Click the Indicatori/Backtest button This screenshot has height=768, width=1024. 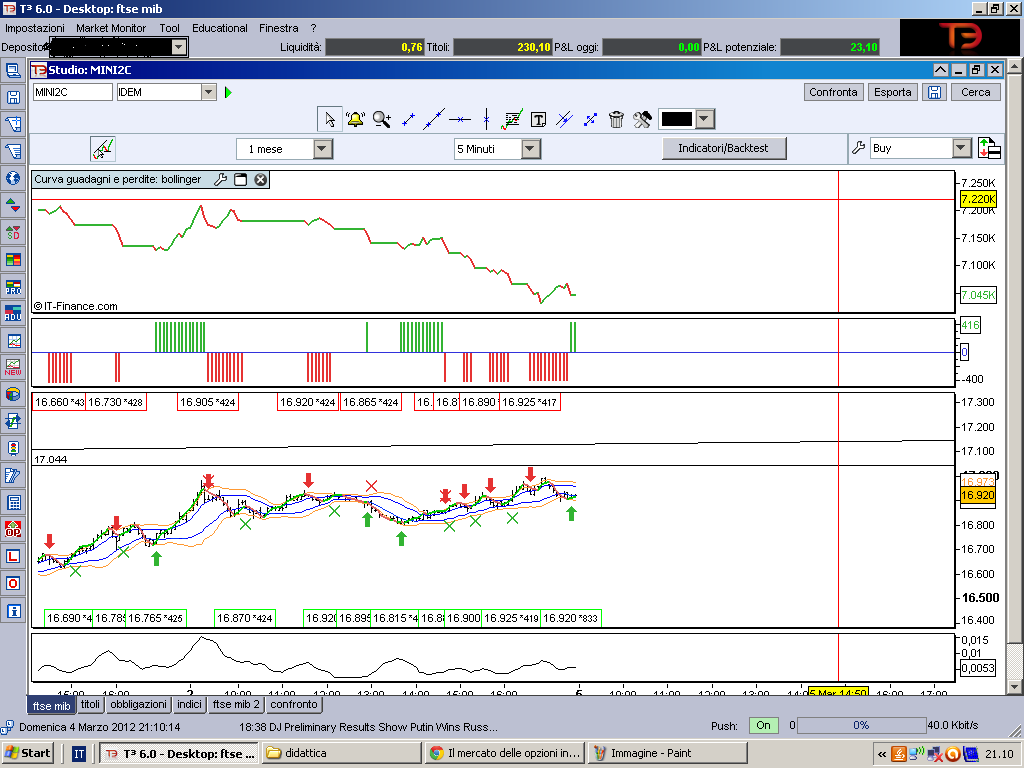(x=724, y=148)
